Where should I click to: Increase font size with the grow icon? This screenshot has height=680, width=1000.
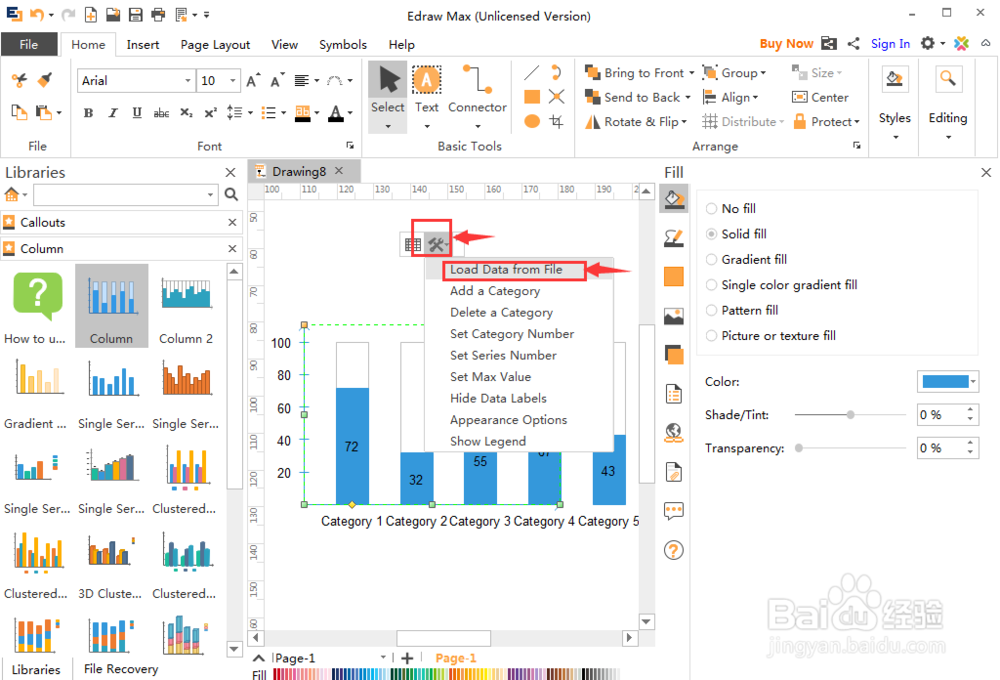(x=253, y=80)
